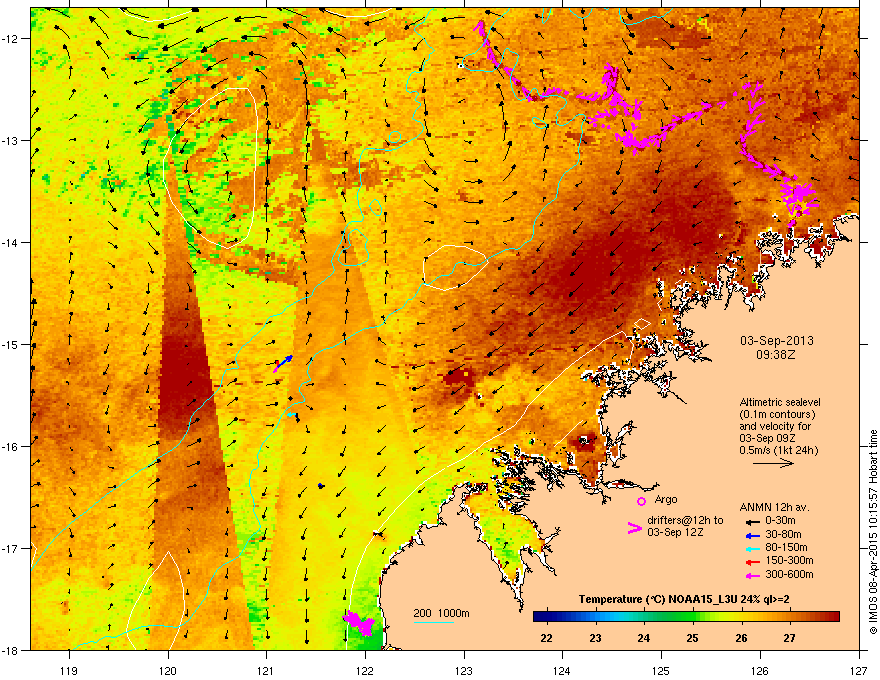880x680 pixels.
Task: Click the cyan 200 1000m isobath legend line
Action: pyautogui.click(x=434, y=622)
